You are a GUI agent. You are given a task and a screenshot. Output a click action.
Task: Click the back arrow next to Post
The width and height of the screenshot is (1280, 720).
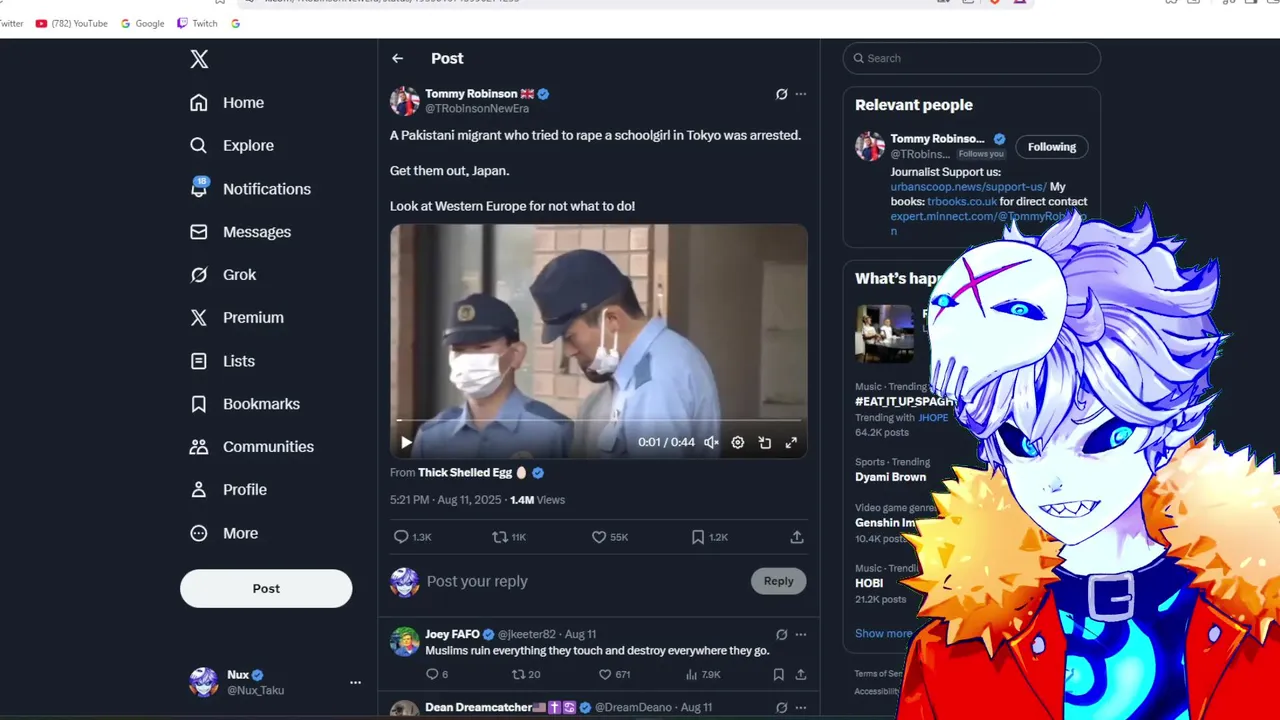click(x=398, y=59)
